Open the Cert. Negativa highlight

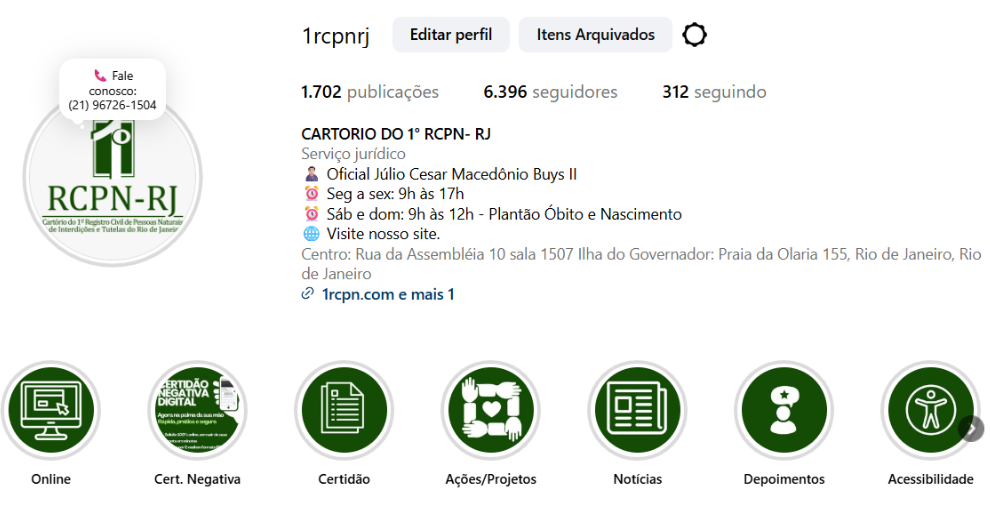[198, 410]
